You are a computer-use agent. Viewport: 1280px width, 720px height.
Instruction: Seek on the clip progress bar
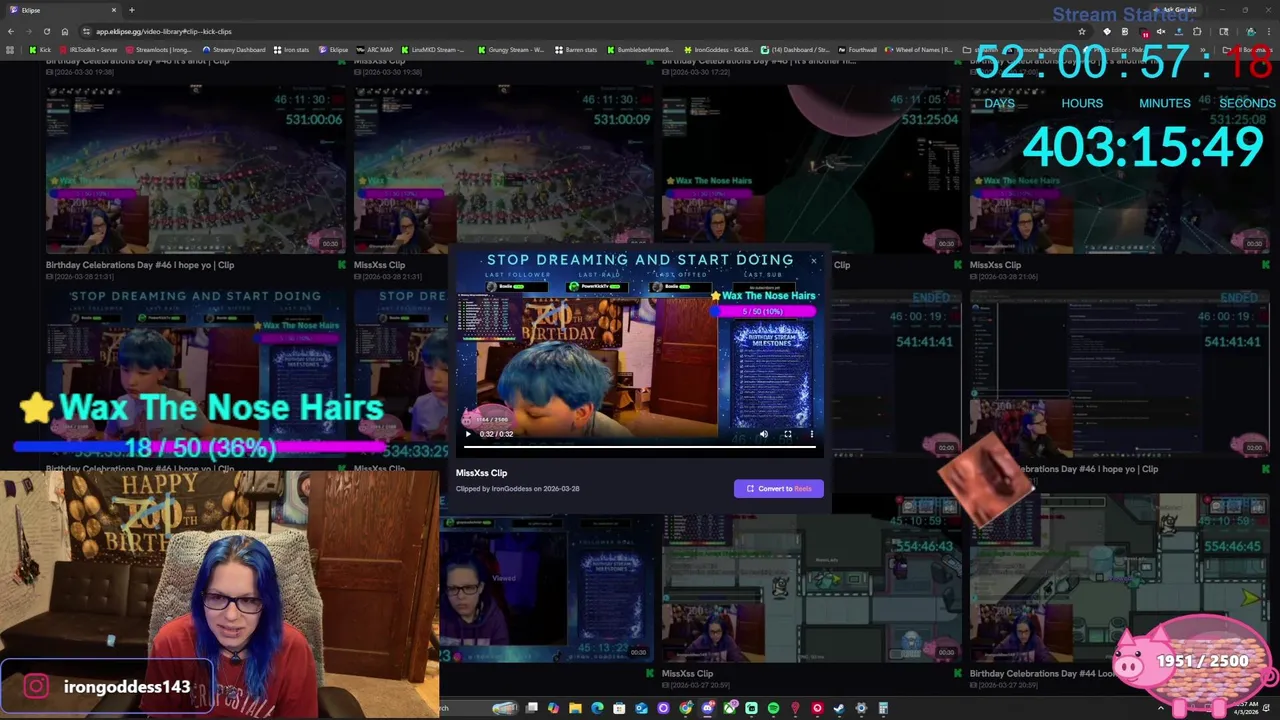pos(640,446)
